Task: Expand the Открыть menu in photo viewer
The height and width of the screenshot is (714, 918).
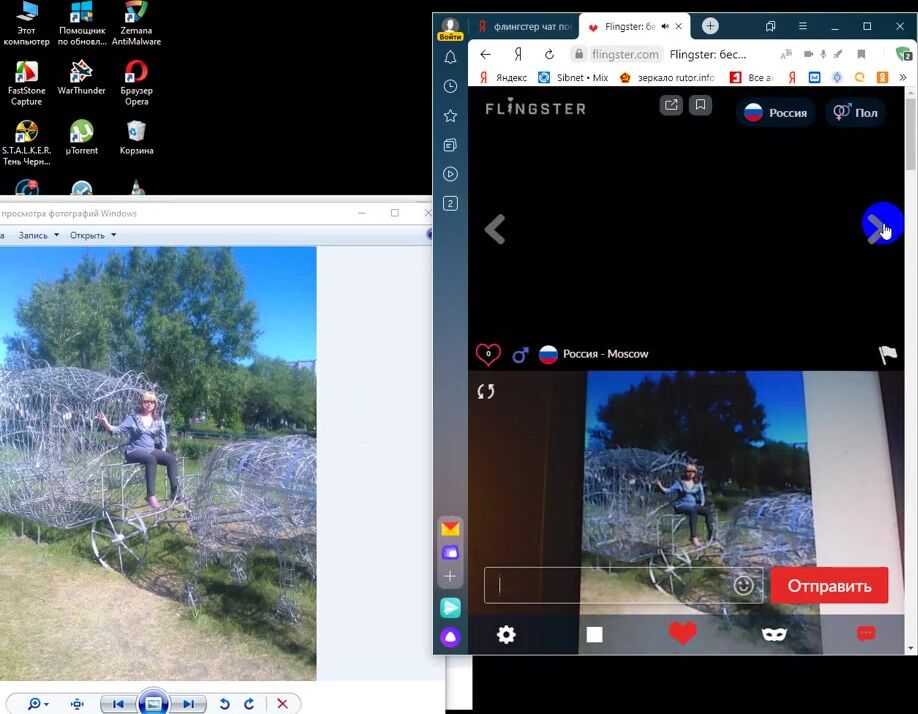Action: [x=92, y=235]
